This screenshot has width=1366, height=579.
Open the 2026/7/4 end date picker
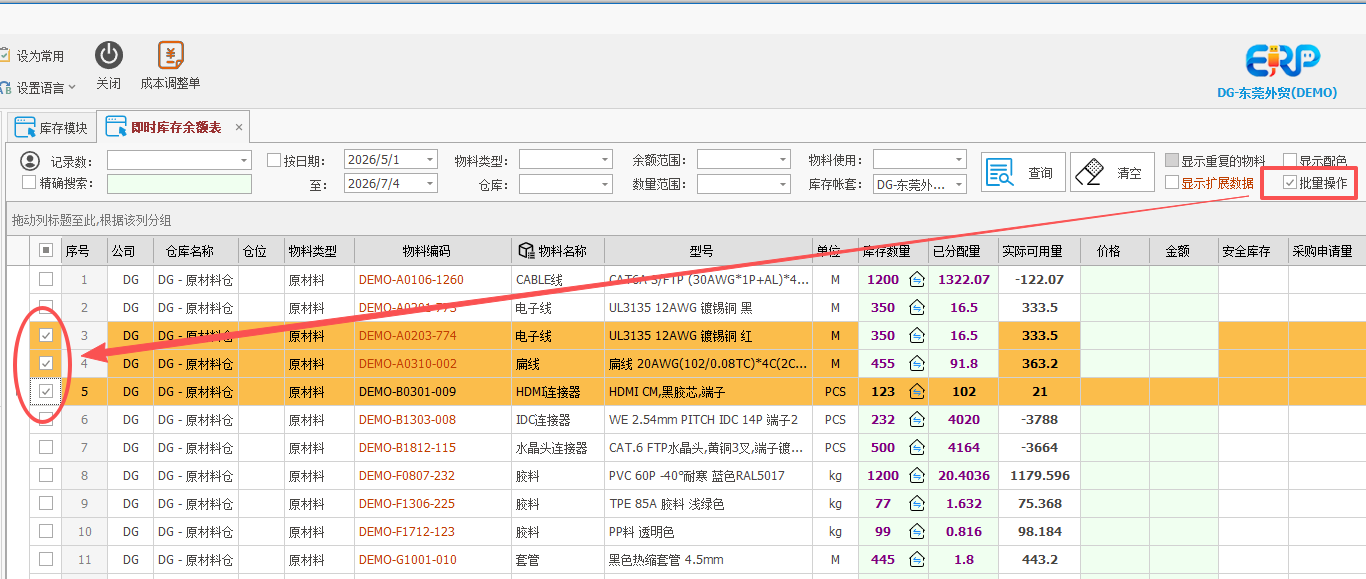point(430,184)
